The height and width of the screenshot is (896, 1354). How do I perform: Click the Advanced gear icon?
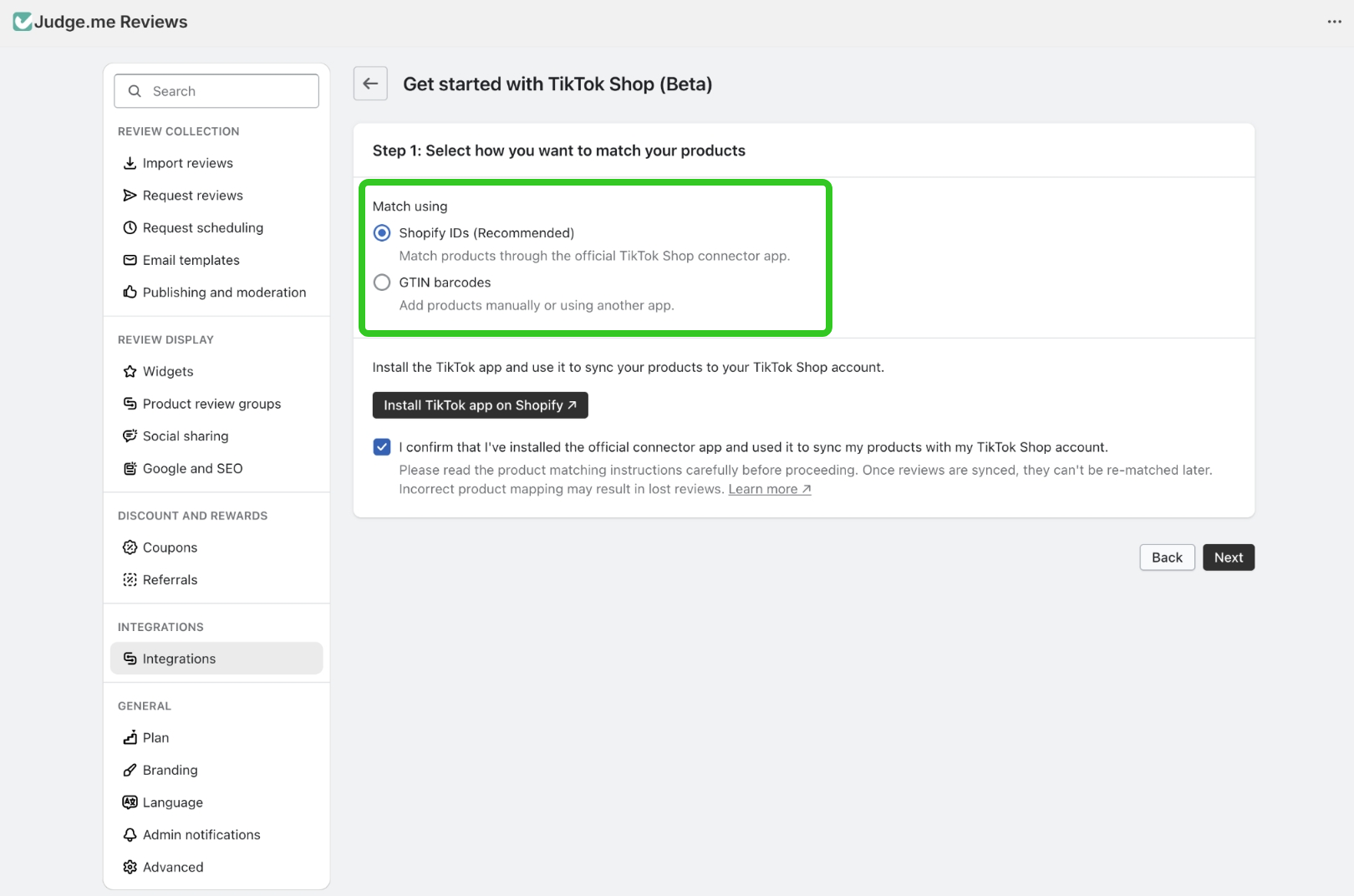tap(130, 868)
